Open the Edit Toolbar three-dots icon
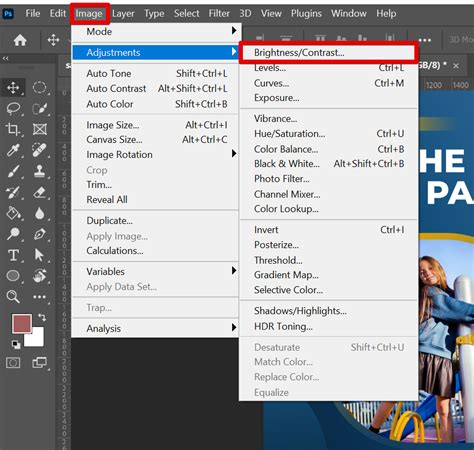 click(x=39, y=297)
